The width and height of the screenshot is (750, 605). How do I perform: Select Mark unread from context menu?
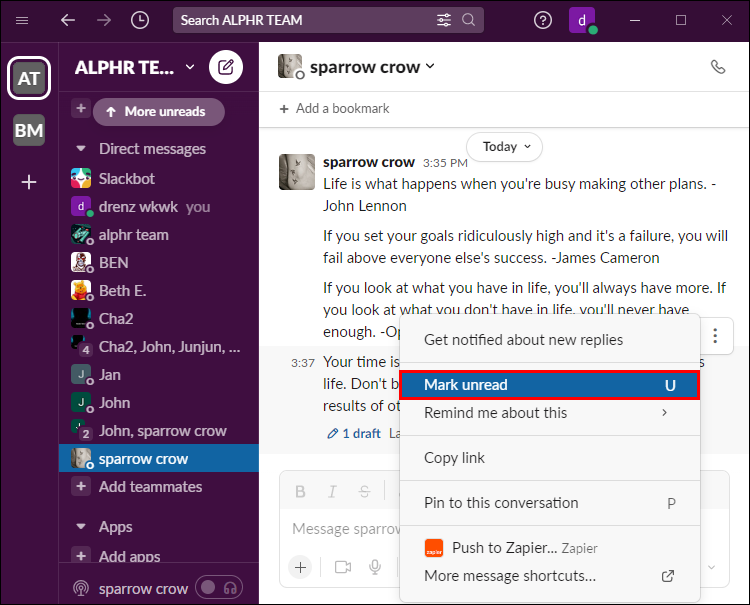(x=548, y=385)
